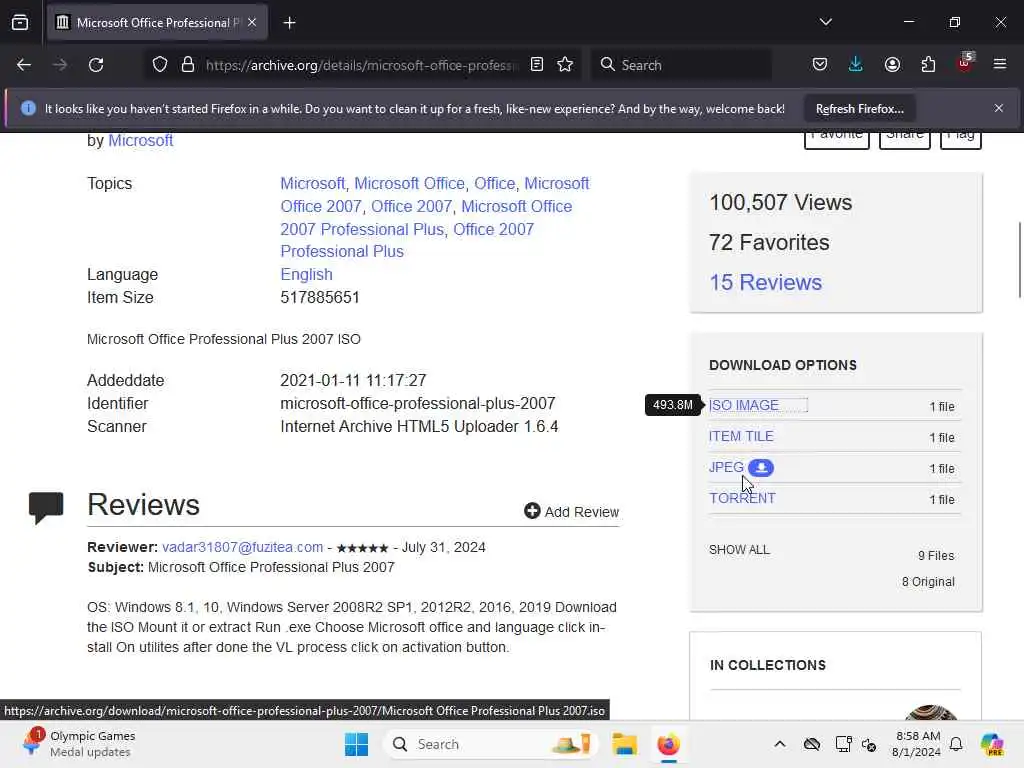Open the Firefox account icon
1024x768 pixels.
(892, 65)
